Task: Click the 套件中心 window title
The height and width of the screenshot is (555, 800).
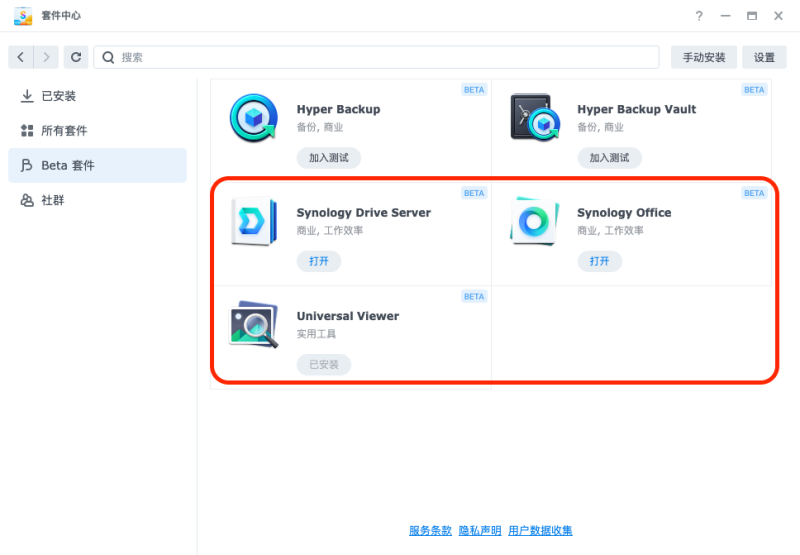Action: click(x=61, y=16)
